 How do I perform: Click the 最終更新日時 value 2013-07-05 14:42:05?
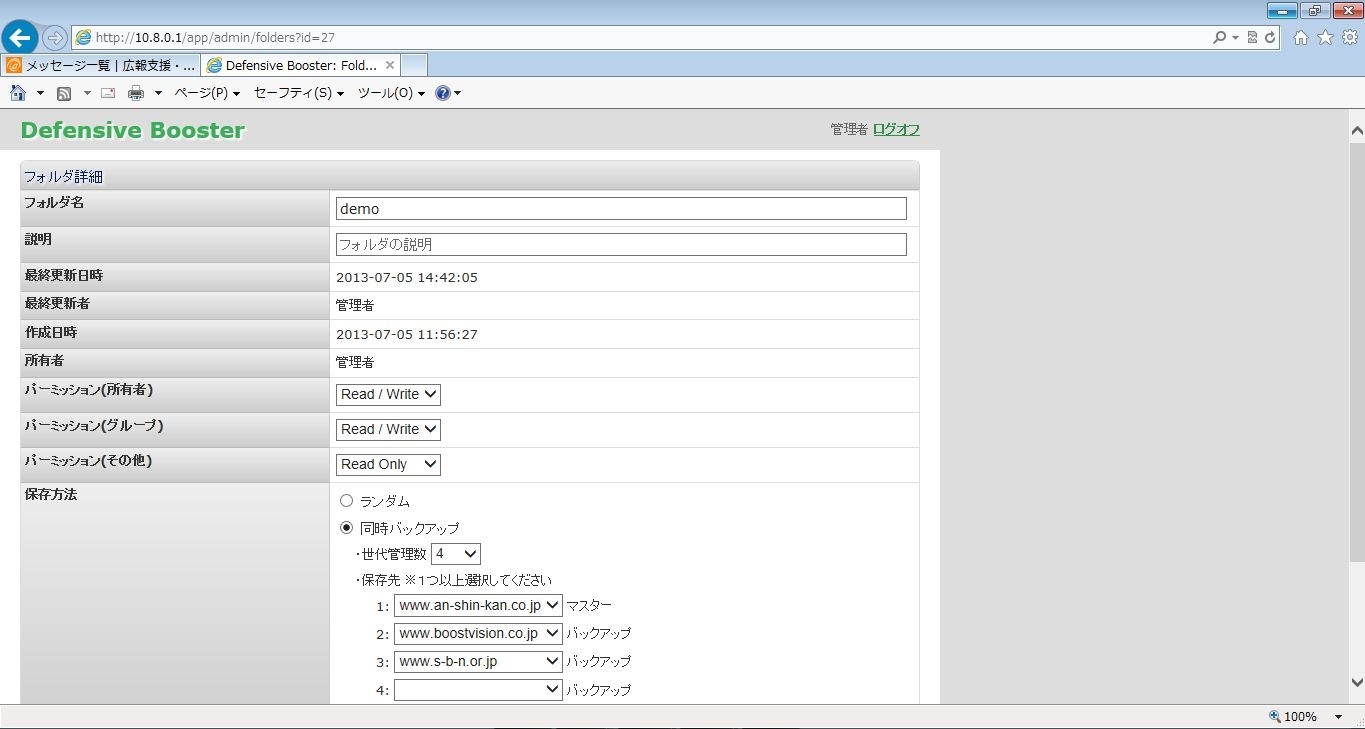(x=407, y=277)
